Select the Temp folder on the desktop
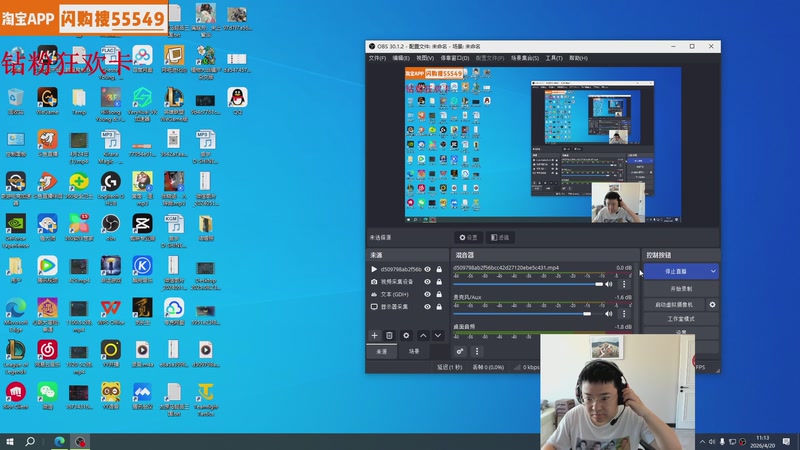The height and width of the screenshot is (450, 800). pos(79,101)
